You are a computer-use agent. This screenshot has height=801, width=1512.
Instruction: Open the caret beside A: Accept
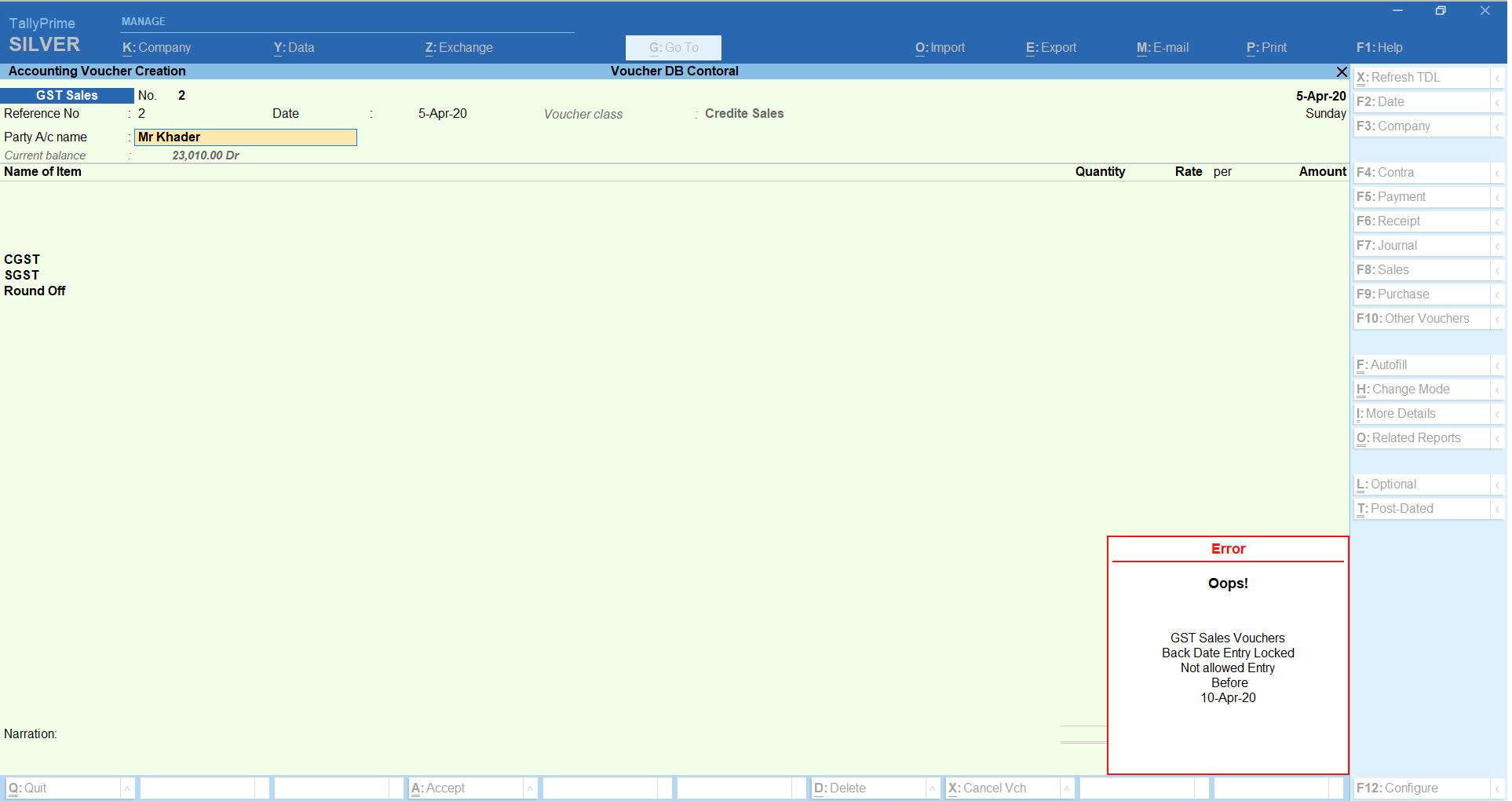pyautogui.click(x=530, y=788)
